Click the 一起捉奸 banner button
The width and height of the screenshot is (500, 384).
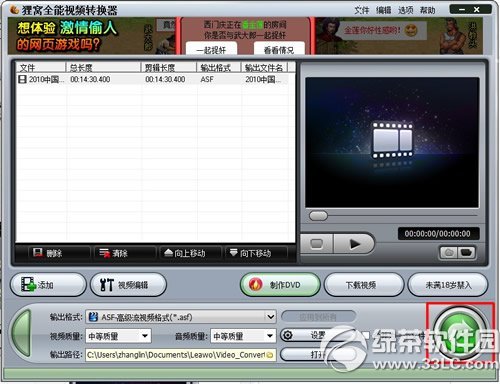(x=211, y=49)
